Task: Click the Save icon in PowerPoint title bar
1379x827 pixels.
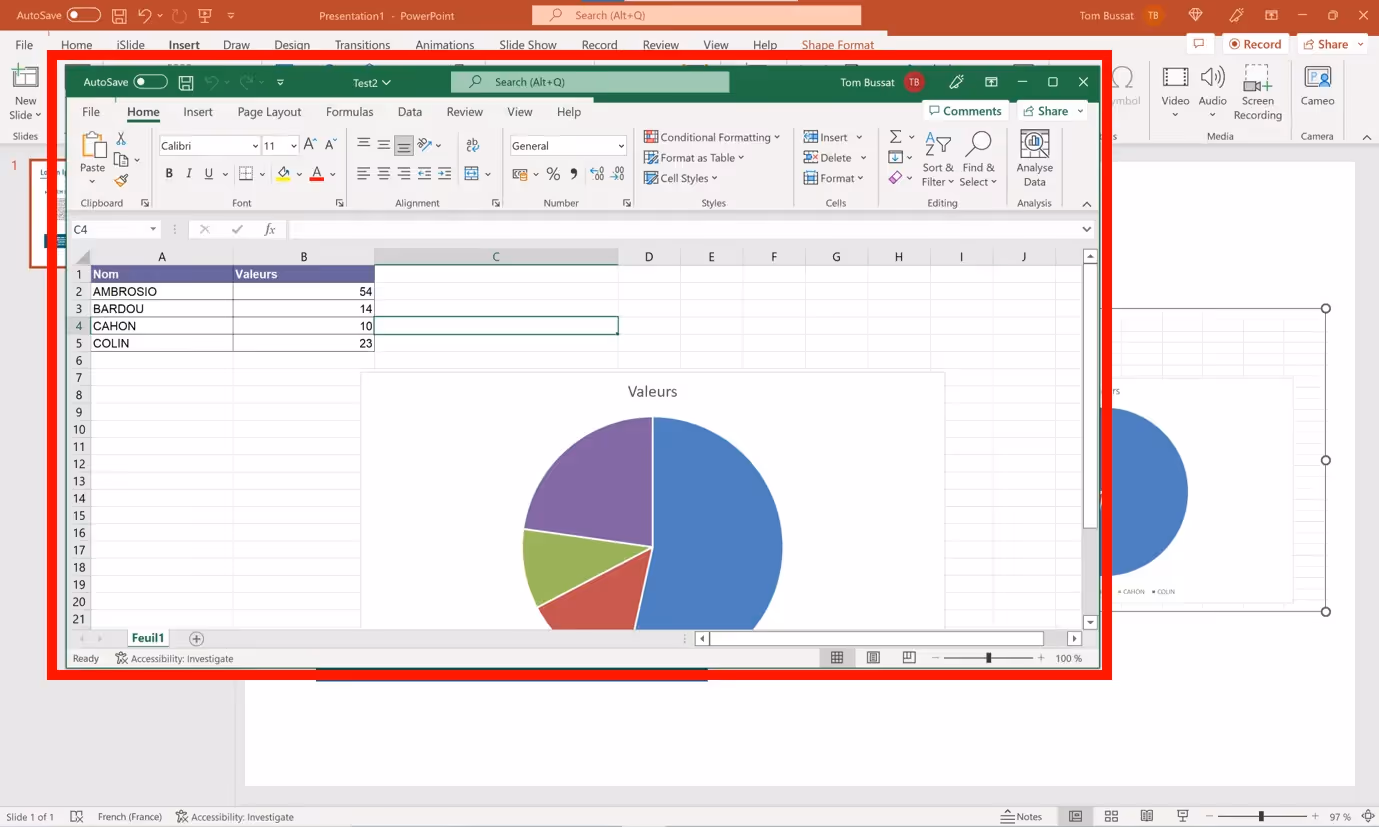Action: pyautogui.click(x=119, y=16)
